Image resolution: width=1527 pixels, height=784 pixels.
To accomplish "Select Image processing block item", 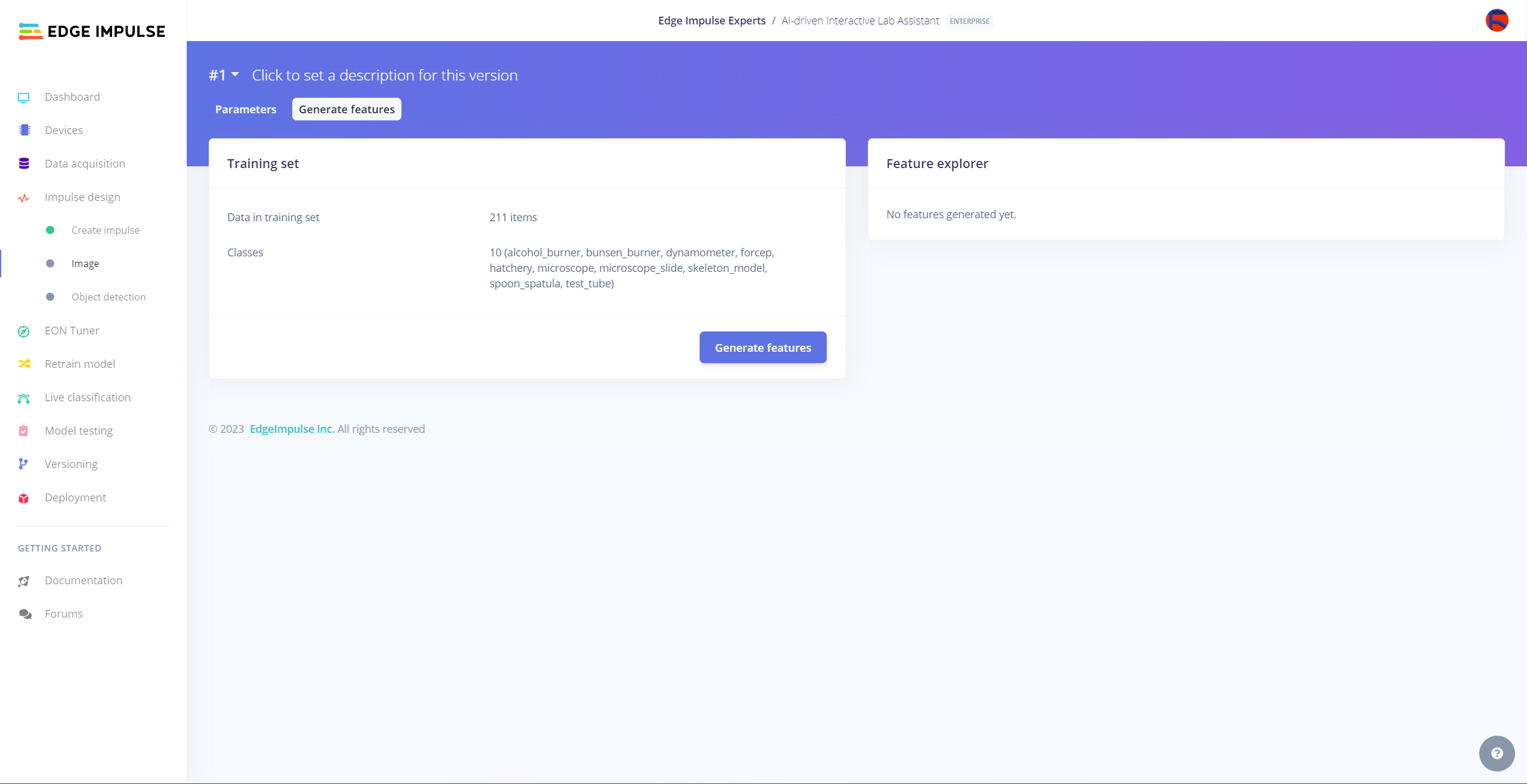I will click(85, 264).
